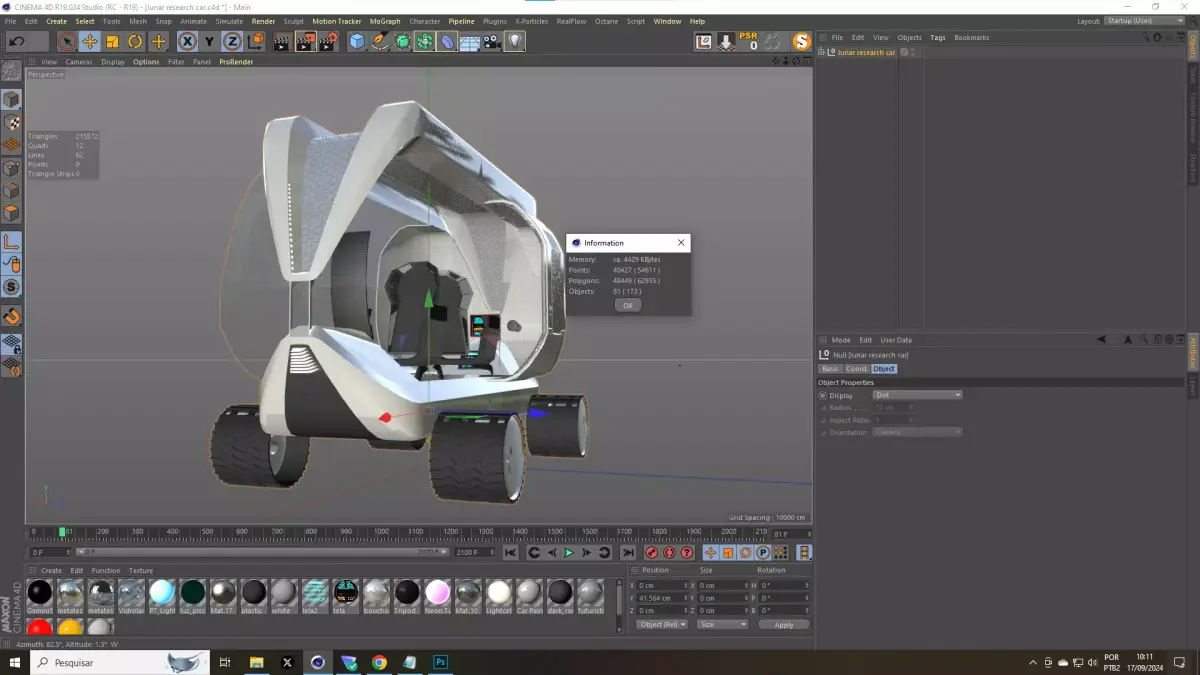Toggle the Display radio button in Object Properties
This screenshot has height=675, width=1200.
823,395
